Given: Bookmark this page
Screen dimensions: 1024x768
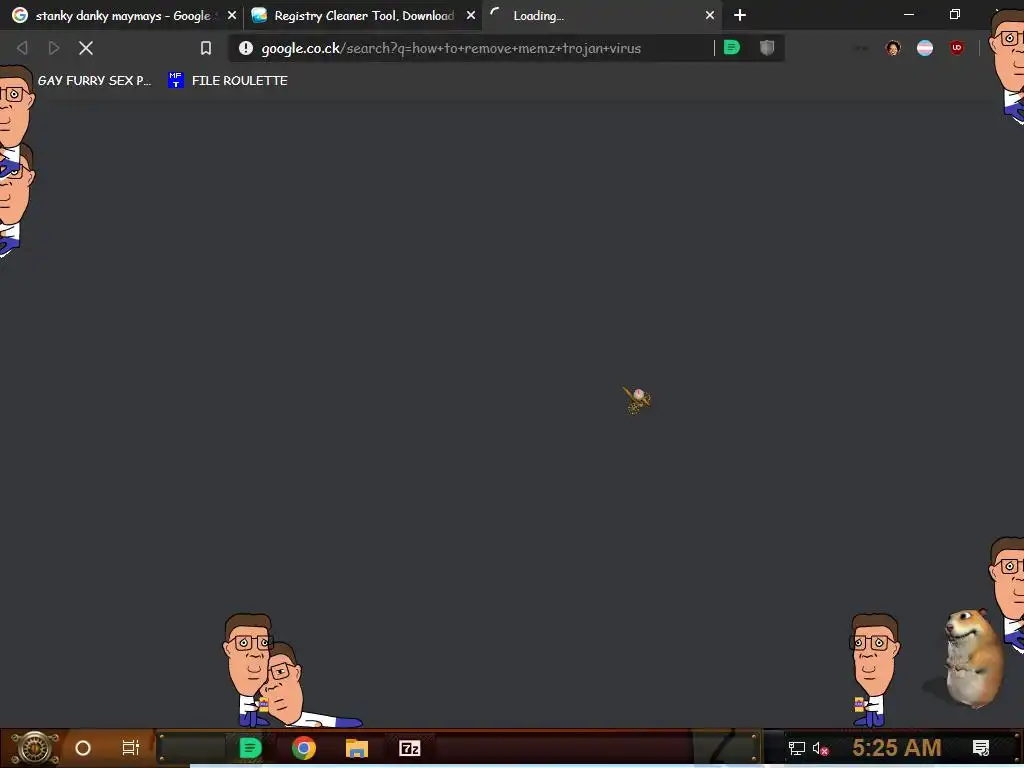Looking at the screenshot, I should coord(206,48).
